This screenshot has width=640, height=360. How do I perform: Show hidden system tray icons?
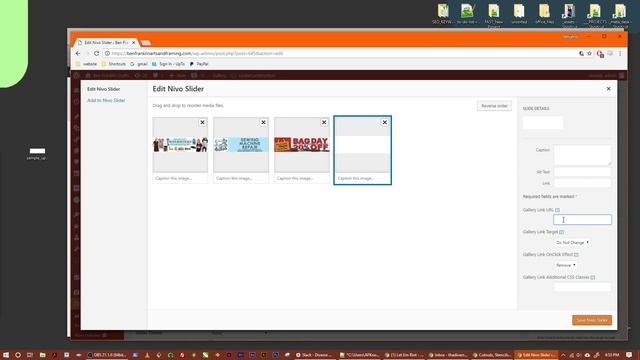click(563, 355)
